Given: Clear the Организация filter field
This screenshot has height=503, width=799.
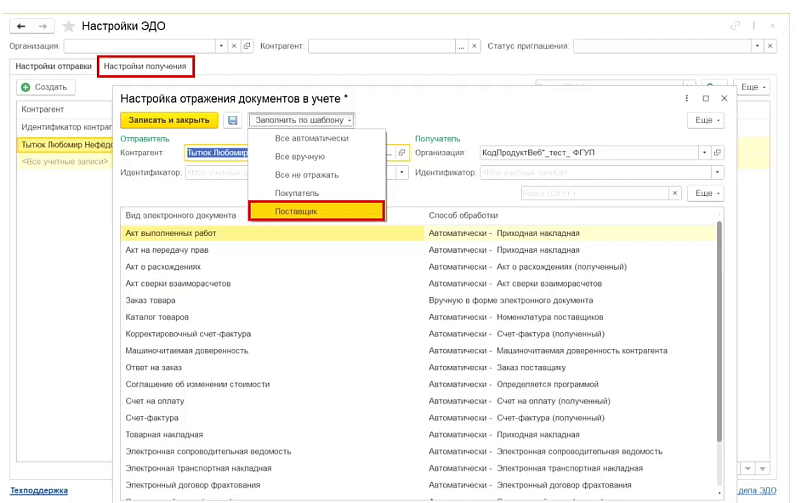Looking at the screenshot, I should (x=234, y=46).
